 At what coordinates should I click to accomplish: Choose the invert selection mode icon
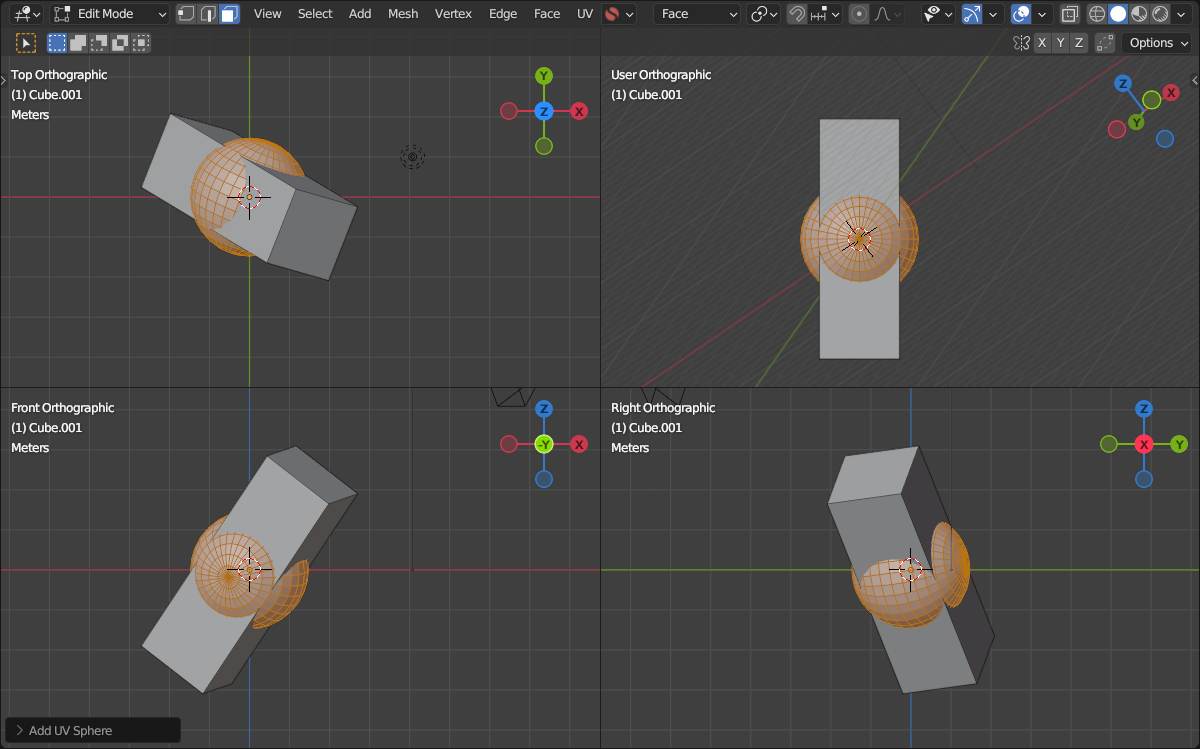(120, 43)
